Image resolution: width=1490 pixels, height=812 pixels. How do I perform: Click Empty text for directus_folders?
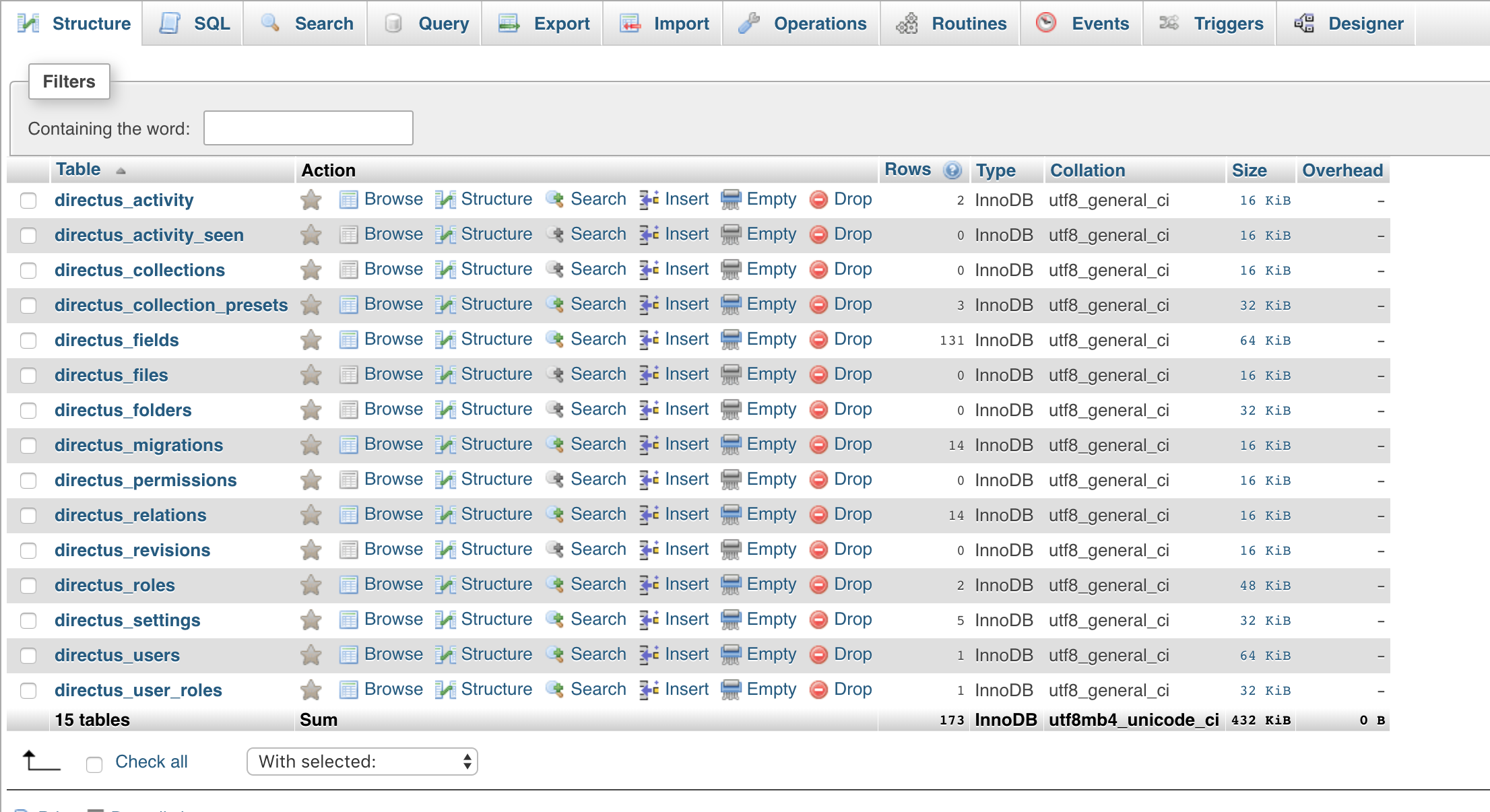[x=771, y=409]
